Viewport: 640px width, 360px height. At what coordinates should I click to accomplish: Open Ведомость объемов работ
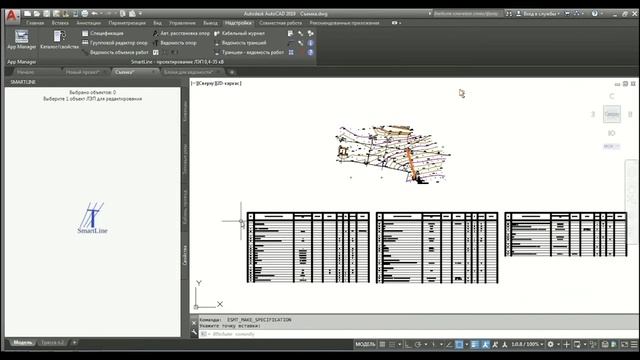[115, 52]
